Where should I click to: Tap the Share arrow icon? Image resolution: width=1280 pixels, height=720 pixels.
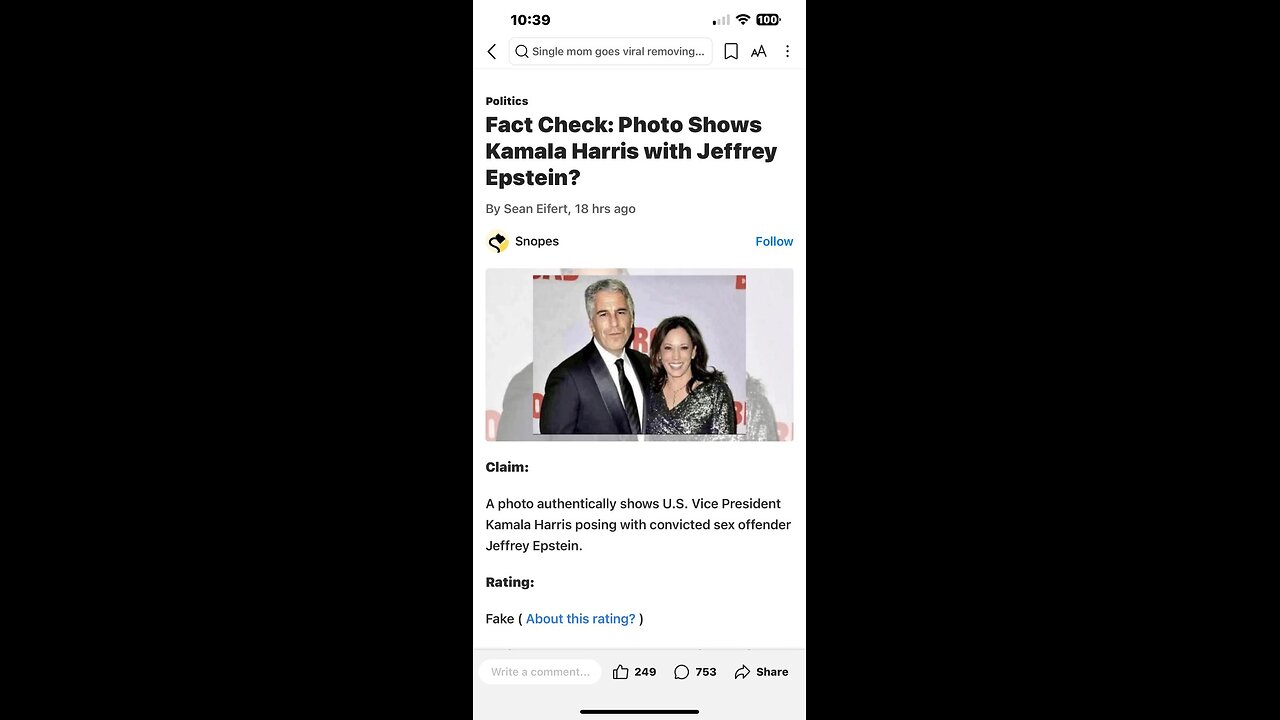pyautogui.click(x=742, y=672)
